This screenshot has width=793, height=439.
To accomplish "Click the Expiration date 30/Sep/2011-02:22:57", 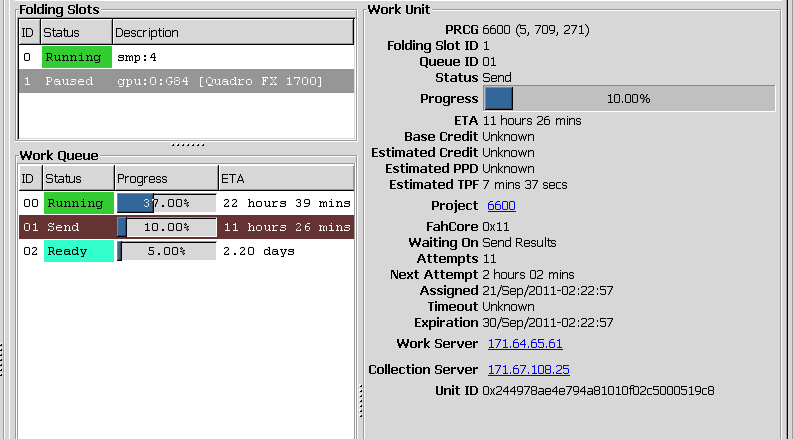I will point(548,323).
